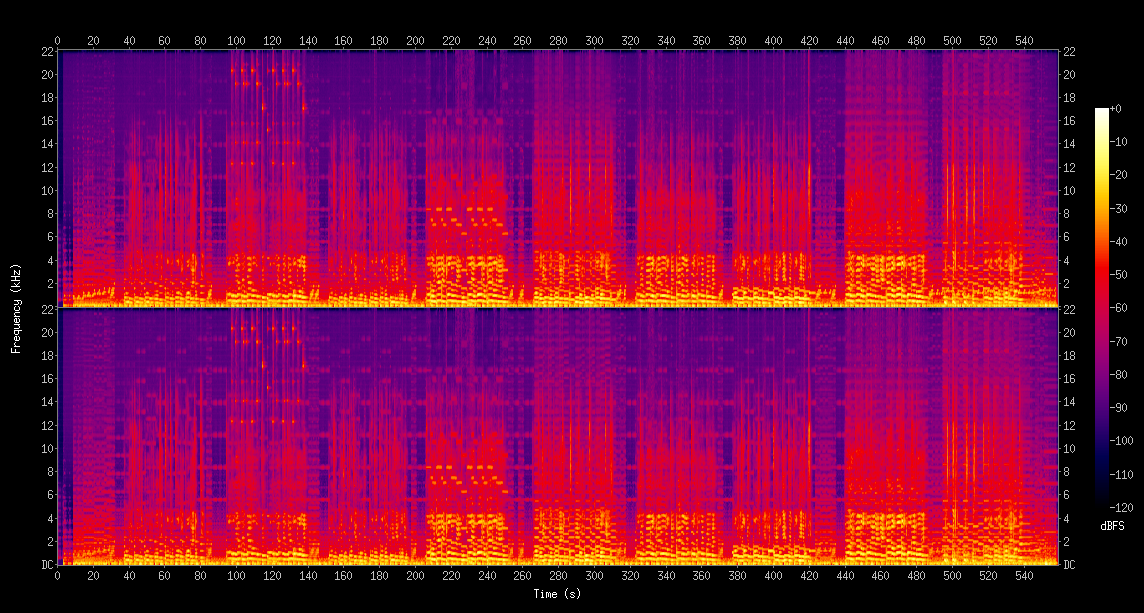Image resolution: width=1144 pixels, height=613 pixels.
Task: Click lower channel's left-axis 6 kHz label
Action: tap(50, 495)
